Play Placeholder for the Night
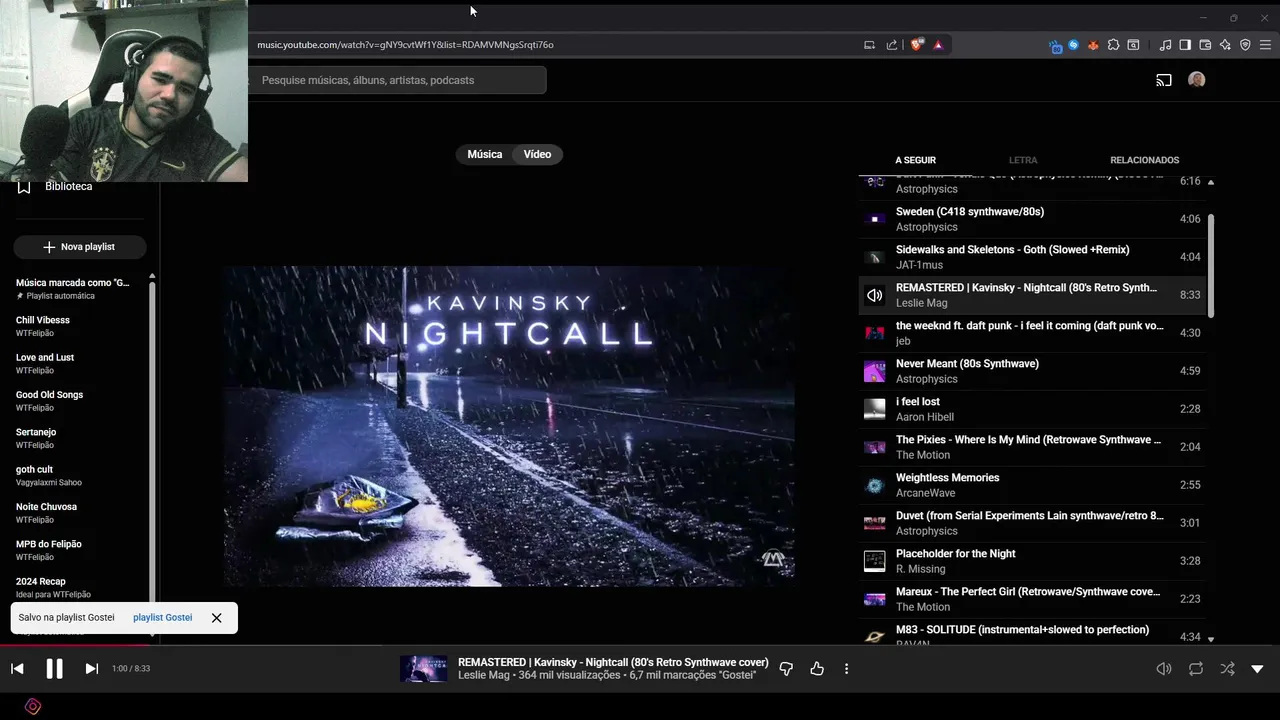 point(1032,561)
